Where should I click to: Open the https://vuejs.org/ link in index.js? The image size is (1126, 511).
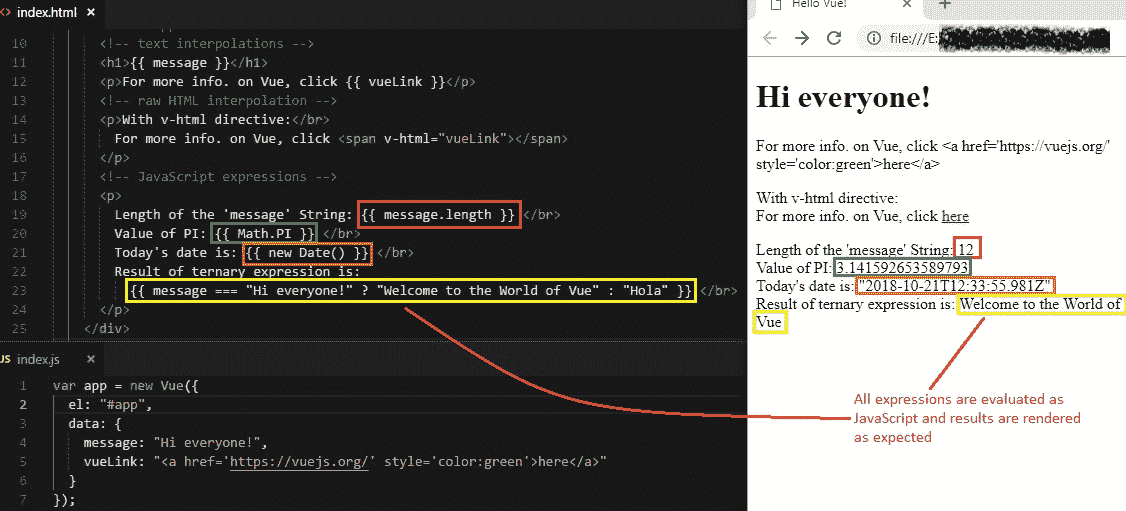(x=299, y=461)
